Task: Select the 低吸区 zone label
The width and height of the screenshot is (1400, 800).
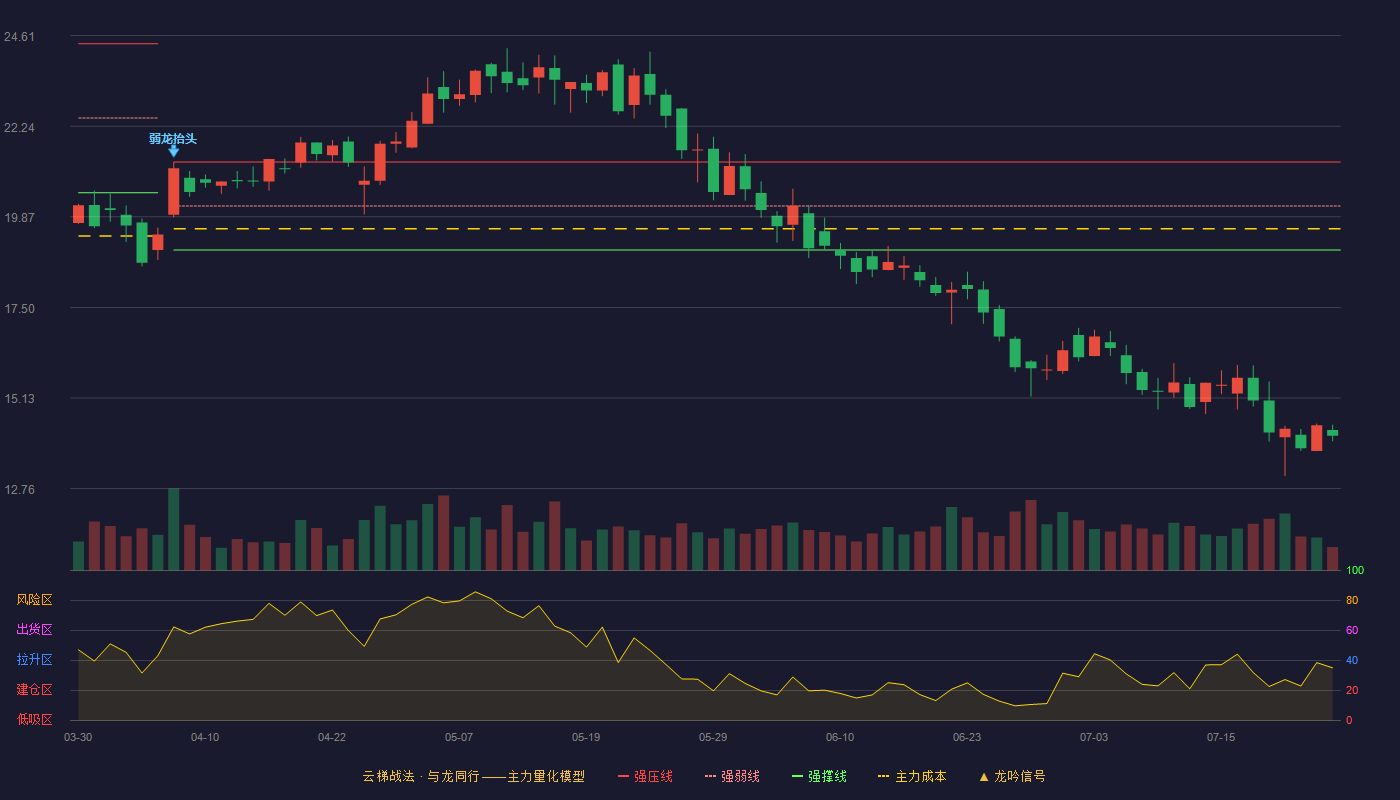Action: coord(34,719)
